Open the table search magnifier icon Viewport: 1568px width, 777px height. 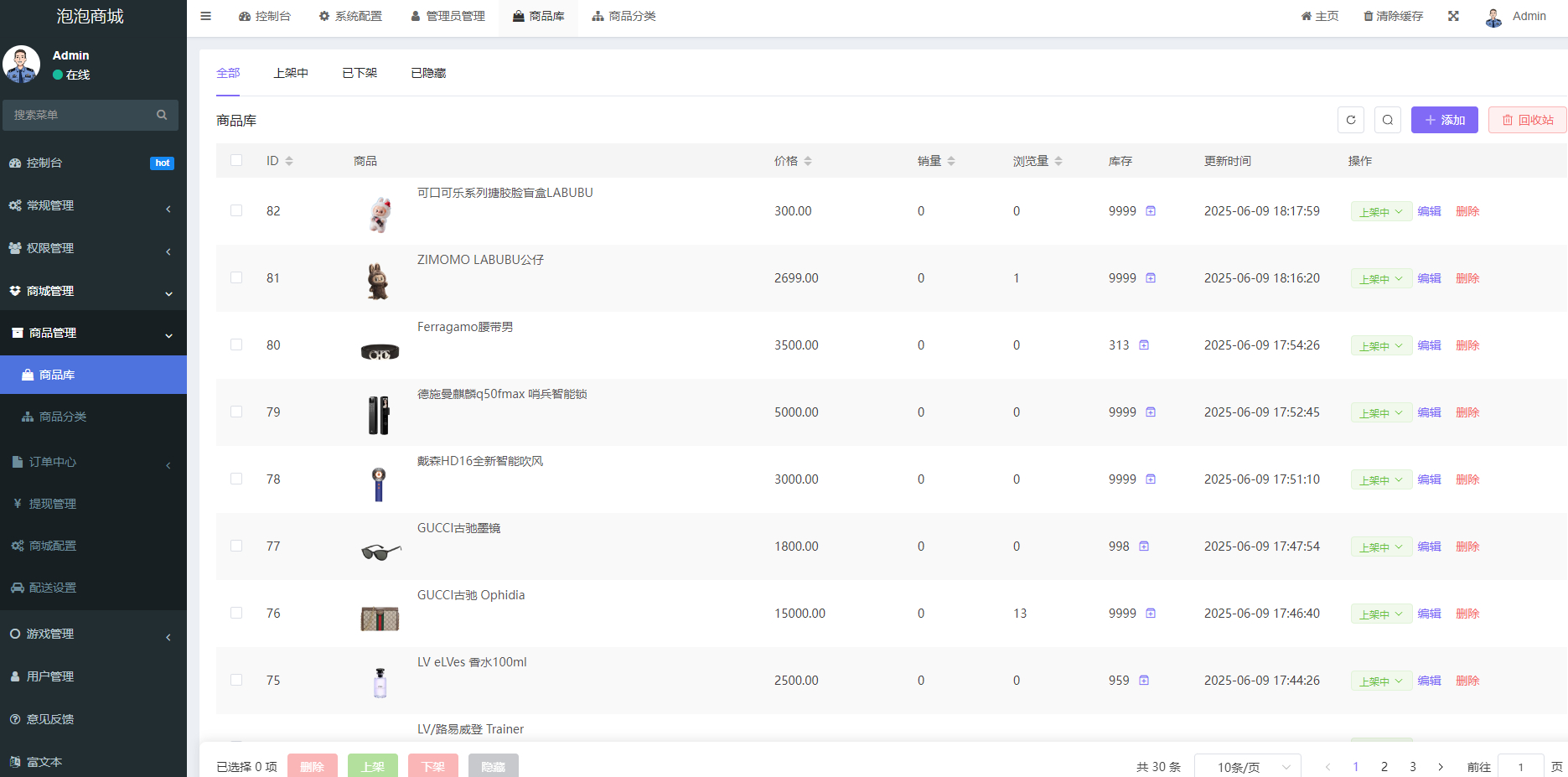pyautogui.click(x=1388, y=120)
